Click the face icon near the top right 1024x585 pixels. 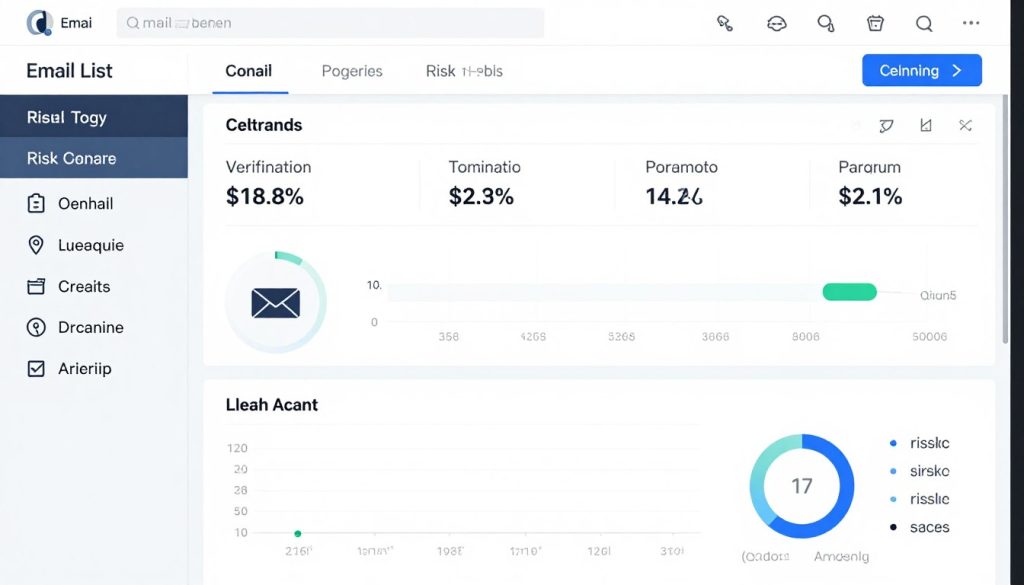777,22
